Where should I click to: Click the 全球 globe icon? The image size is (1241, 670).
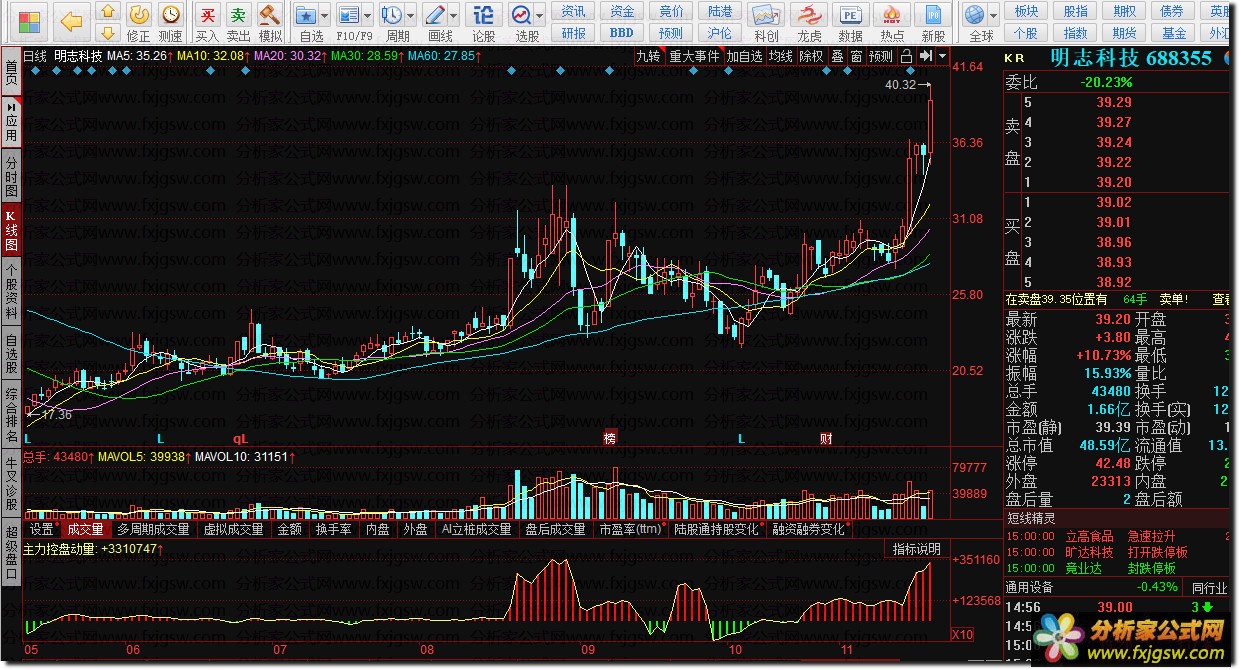[x=975, y=15]
